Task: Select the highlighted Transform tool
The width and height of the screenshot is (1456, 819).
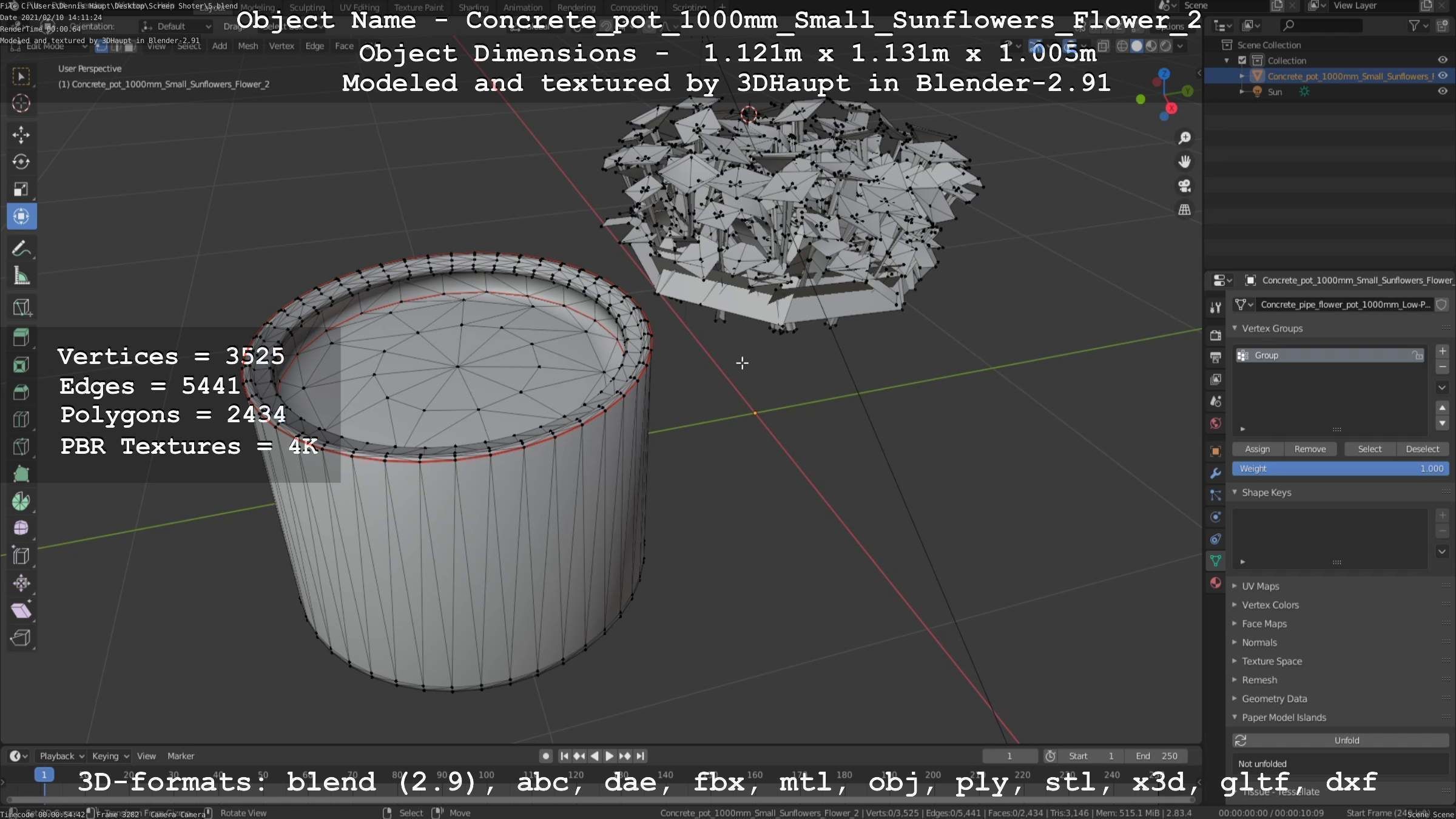Action: pos(21,217)
